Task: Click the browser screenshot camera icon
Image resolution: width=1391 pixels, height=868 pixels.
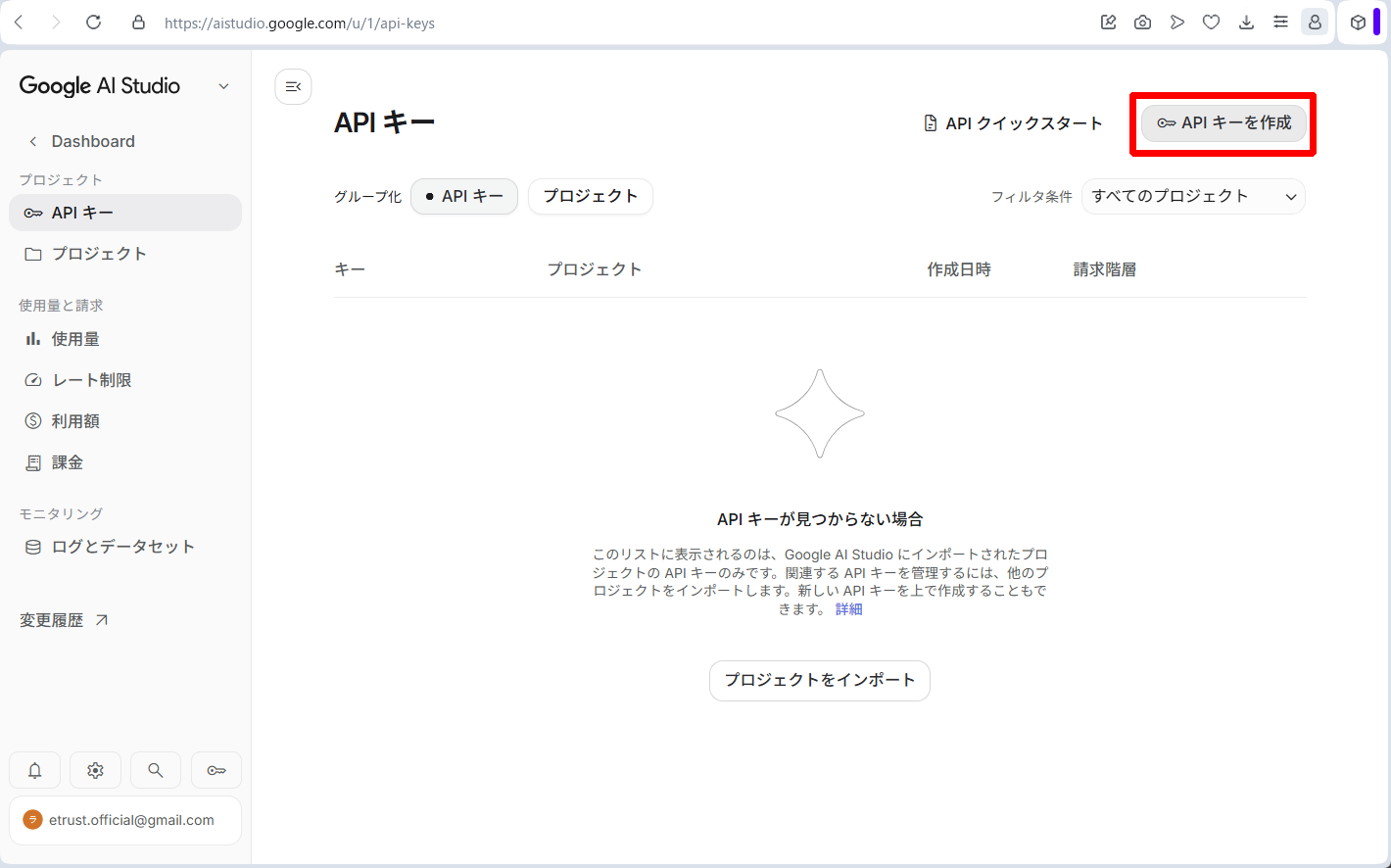Action: pyautogui.click(x=1142, y=22)
